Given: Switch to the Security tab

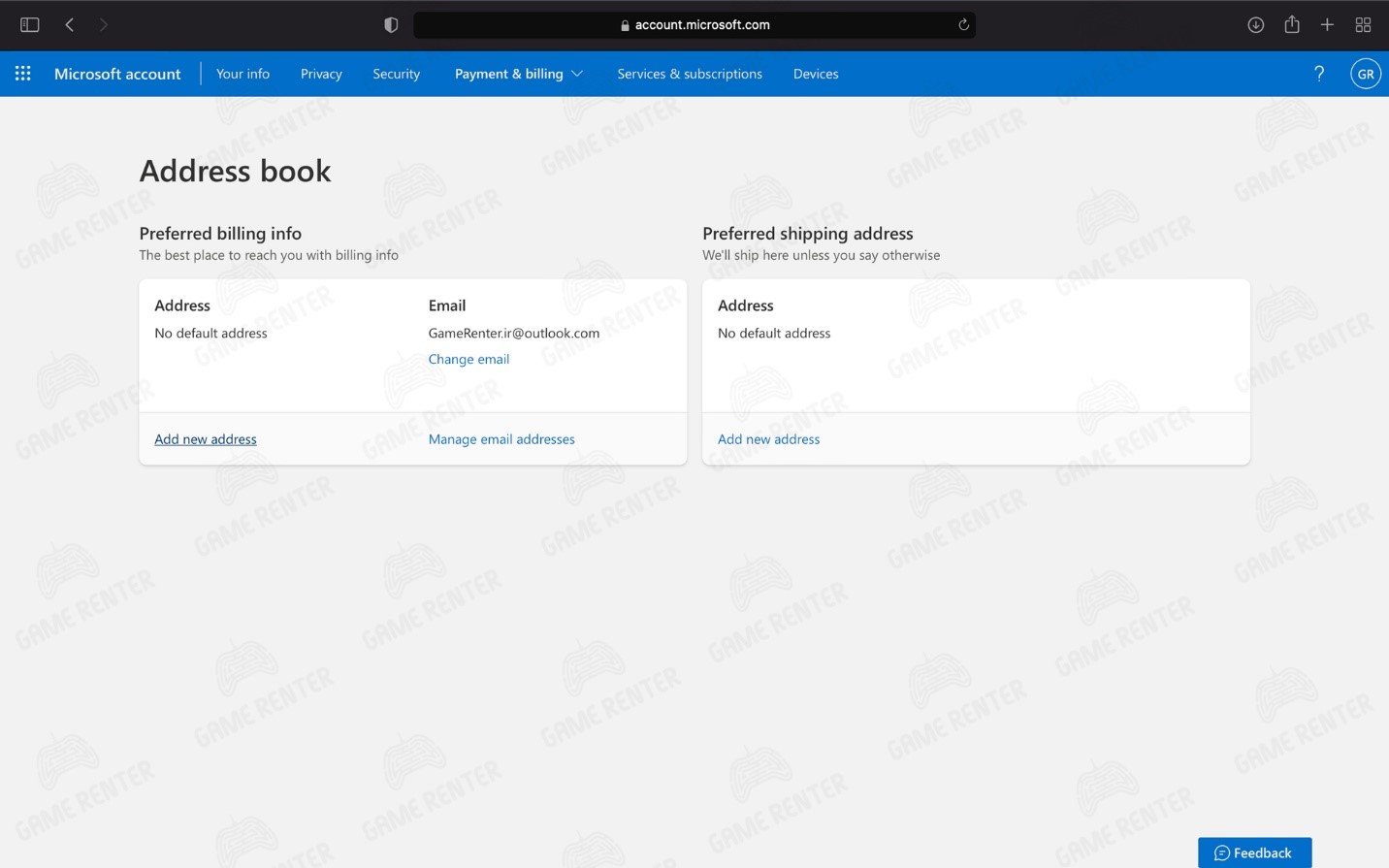Looking at the screenshot, I should click(396, 74).
